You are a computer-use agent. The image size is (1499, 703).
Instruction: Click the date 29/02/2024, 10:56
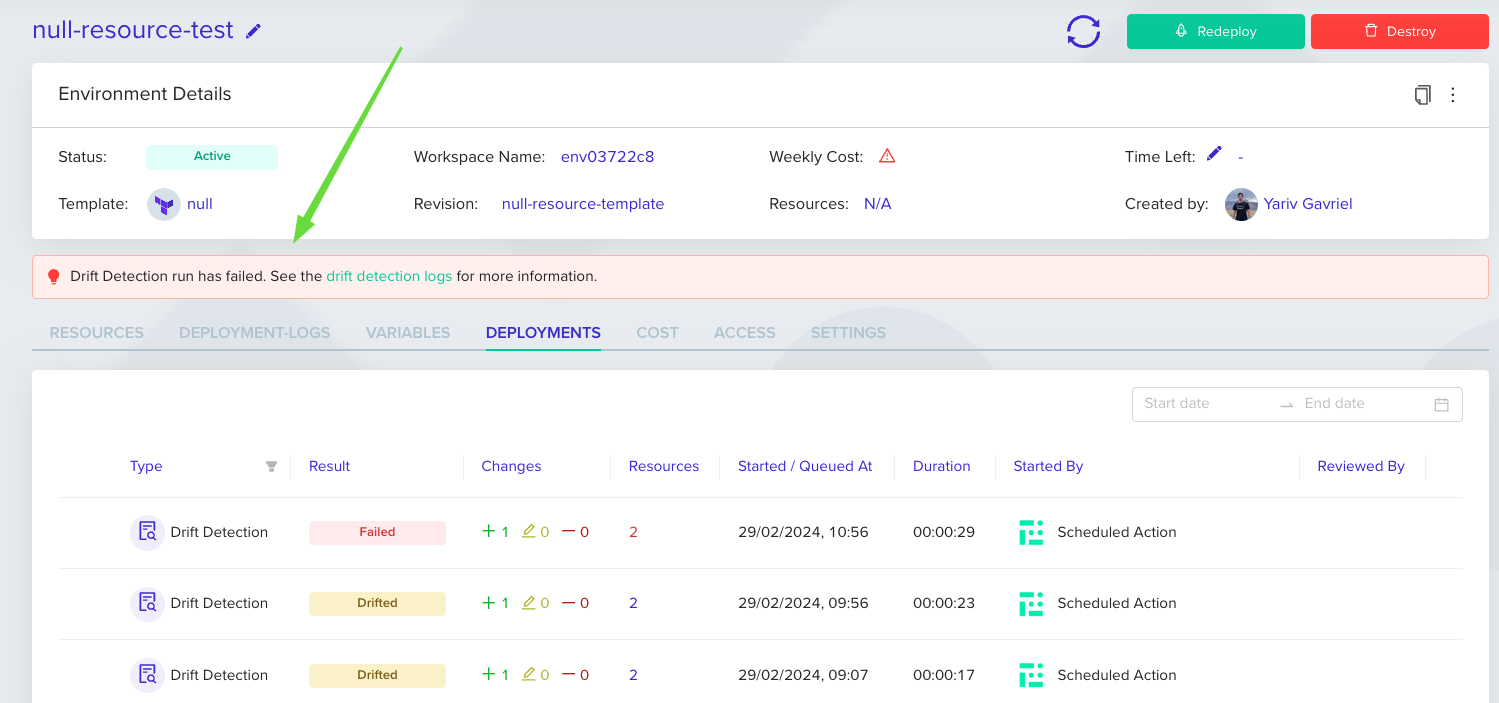[803, 533]
